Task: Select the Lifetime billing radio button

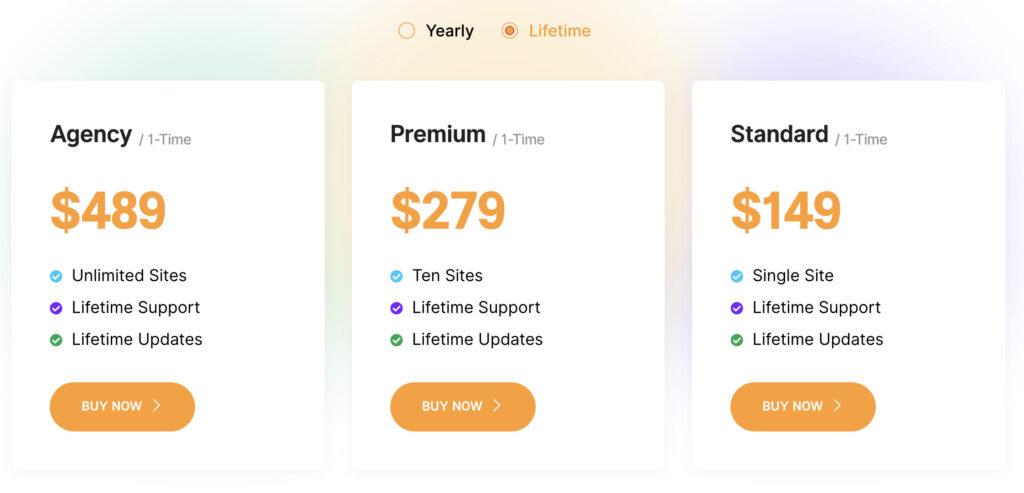Action: (510, 31)
